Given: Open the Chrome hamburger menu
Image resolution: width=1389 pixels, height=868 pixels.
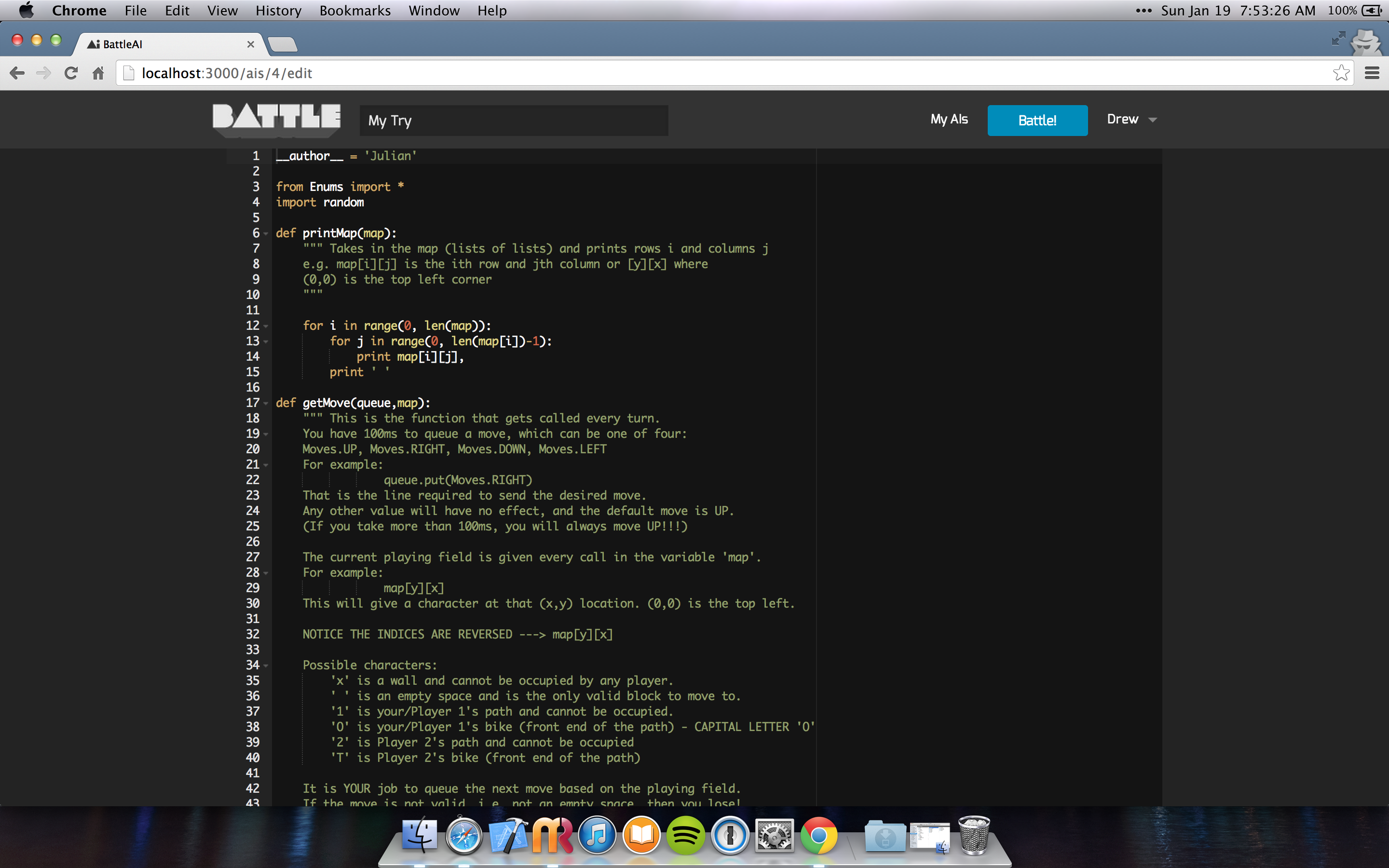Looking at the screenshot, I should click(x=1372, y=73).
